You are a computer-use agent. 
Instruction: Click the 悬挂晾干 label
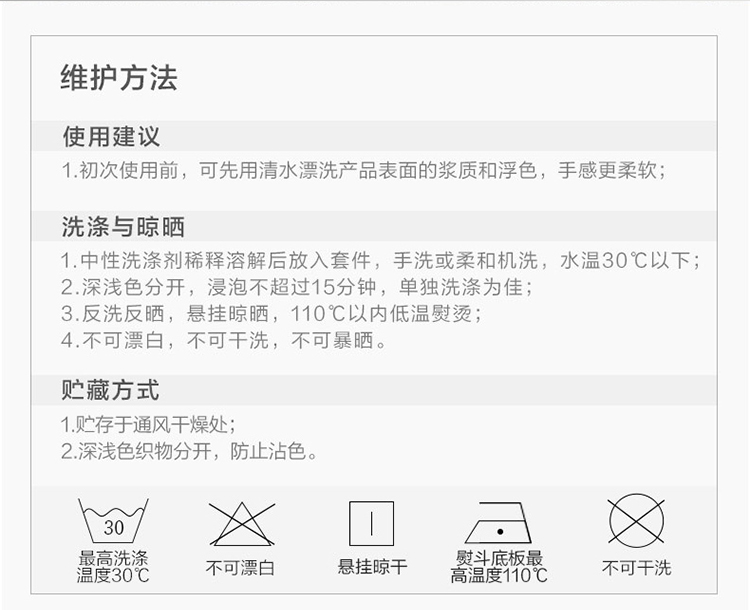pos(372,567)
